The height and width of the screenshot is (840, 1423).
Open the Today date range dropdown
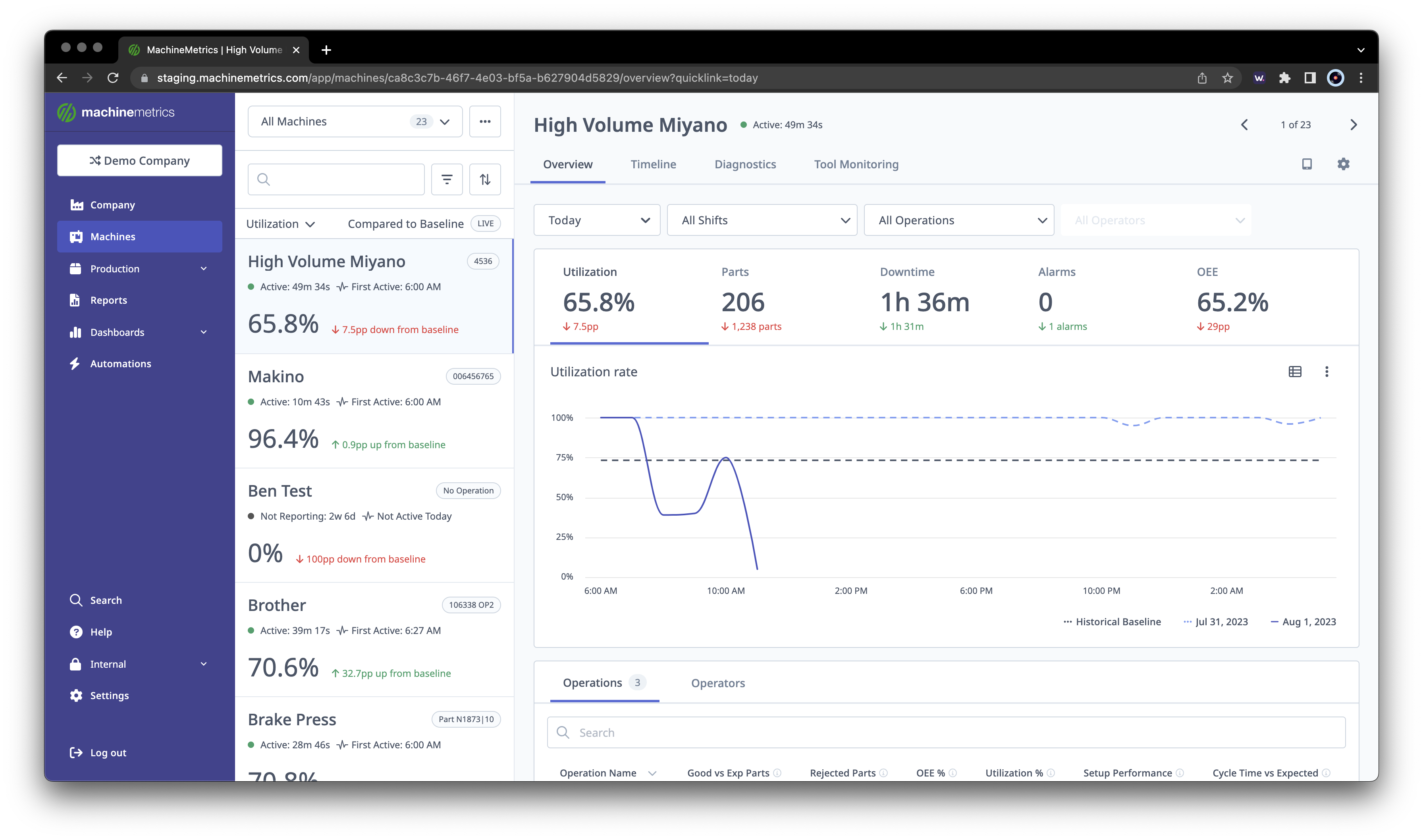[597, 220]
